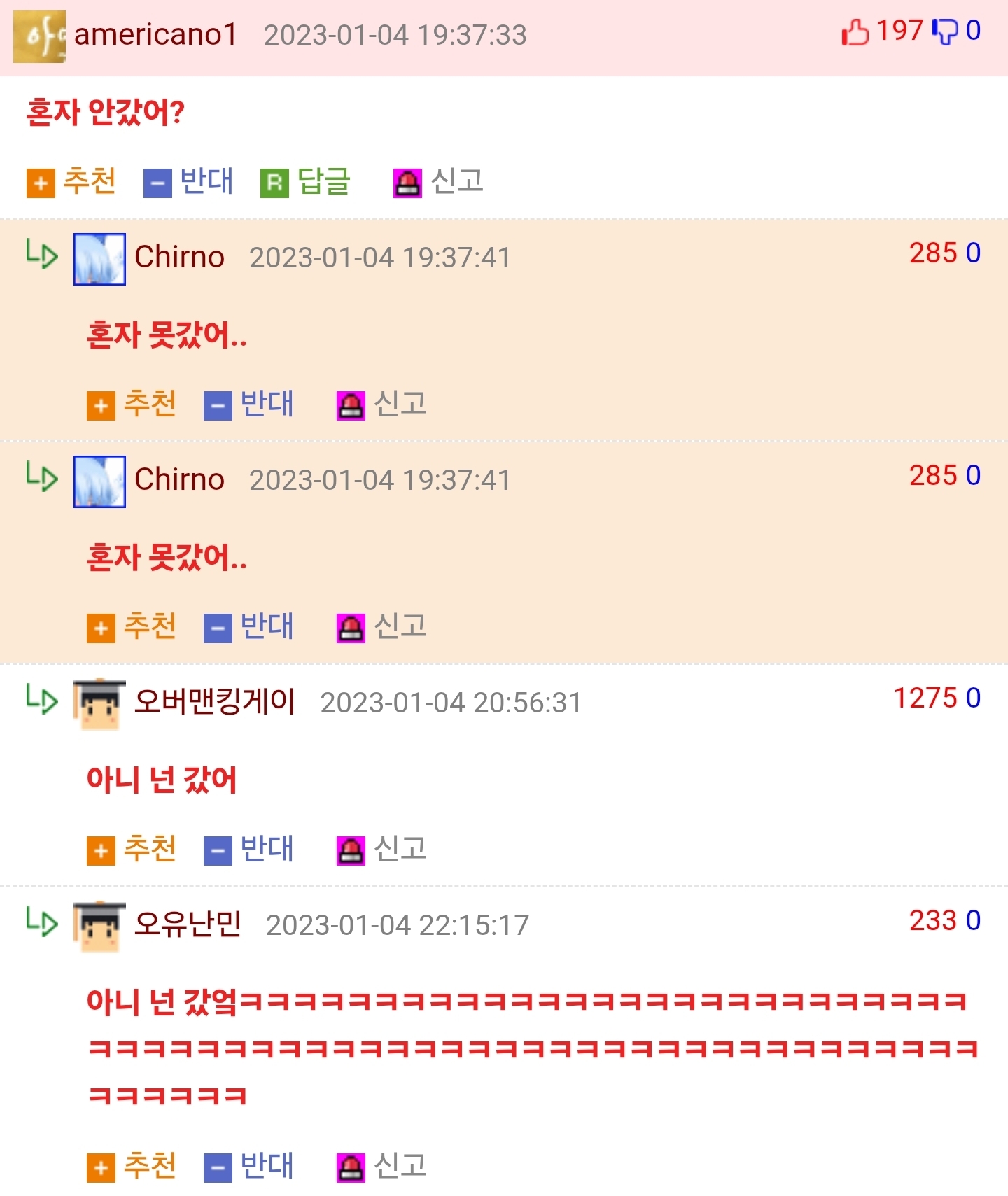
Task: Report second Chirno reply with siren icon
Action: (351, 628)
